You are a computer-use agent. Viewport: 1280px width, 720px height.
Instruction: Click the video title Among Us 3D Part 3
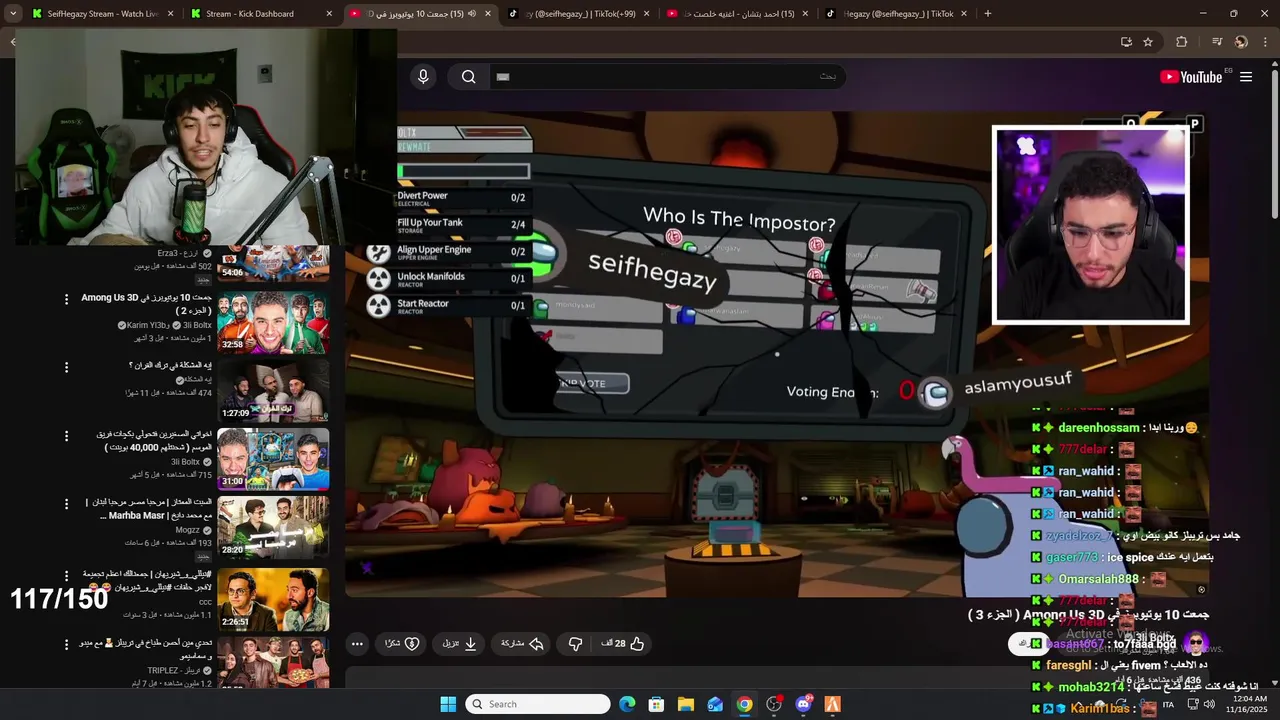pyautogui.click(x=1089, y=614)
